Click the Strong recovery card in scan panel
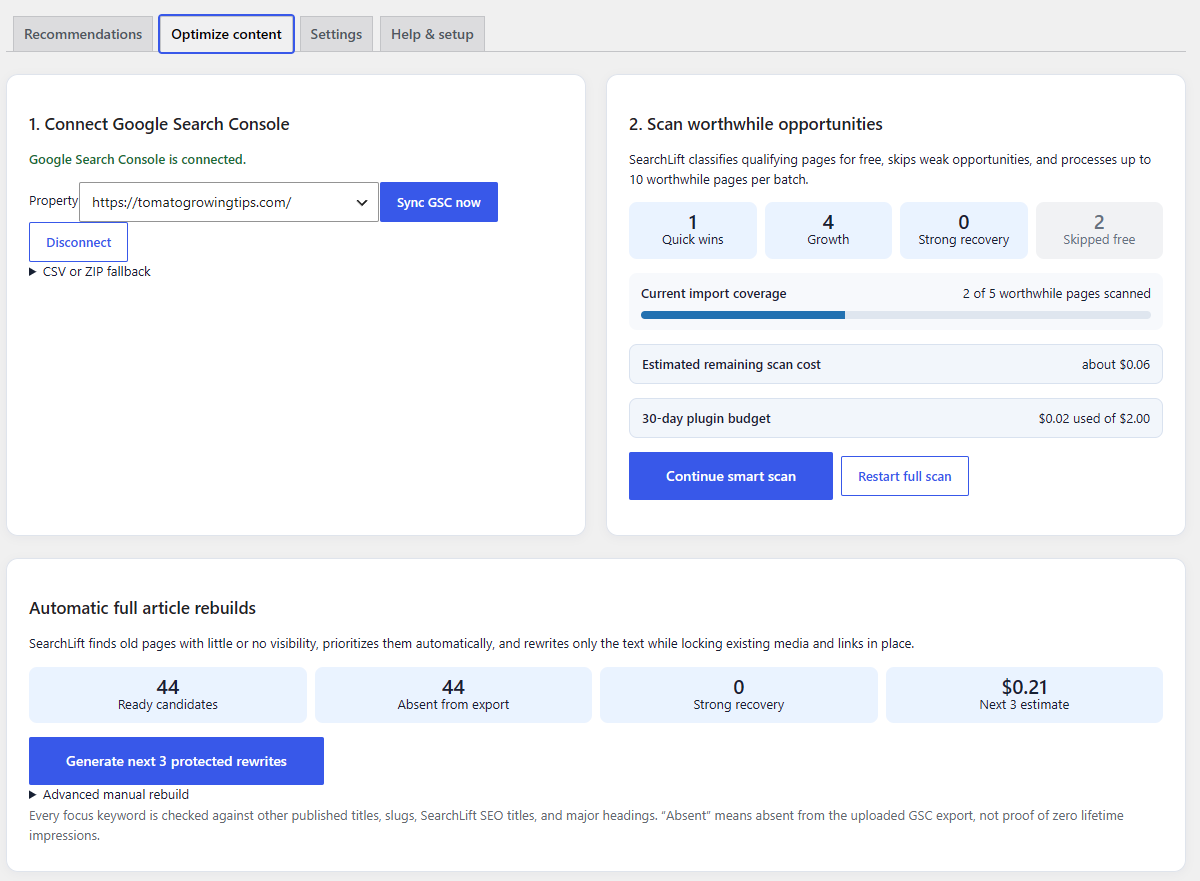This screenshot has height=881, width=1200. [x=964, y=230]
